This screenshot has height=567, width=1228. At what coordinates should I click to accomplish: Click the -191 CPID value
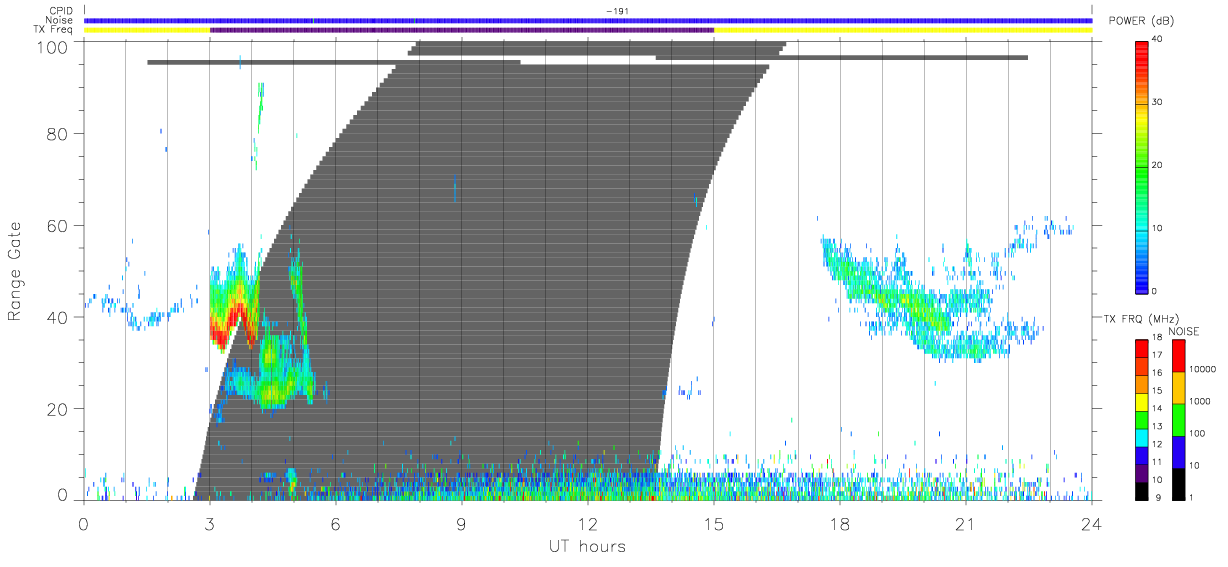[x=617, y=11]
